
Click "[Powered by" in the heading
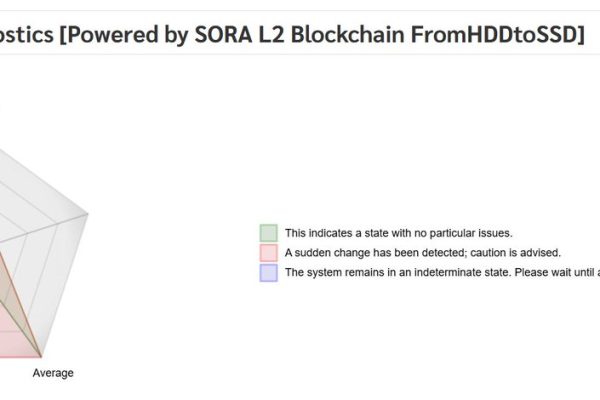(x=124, y=34)
